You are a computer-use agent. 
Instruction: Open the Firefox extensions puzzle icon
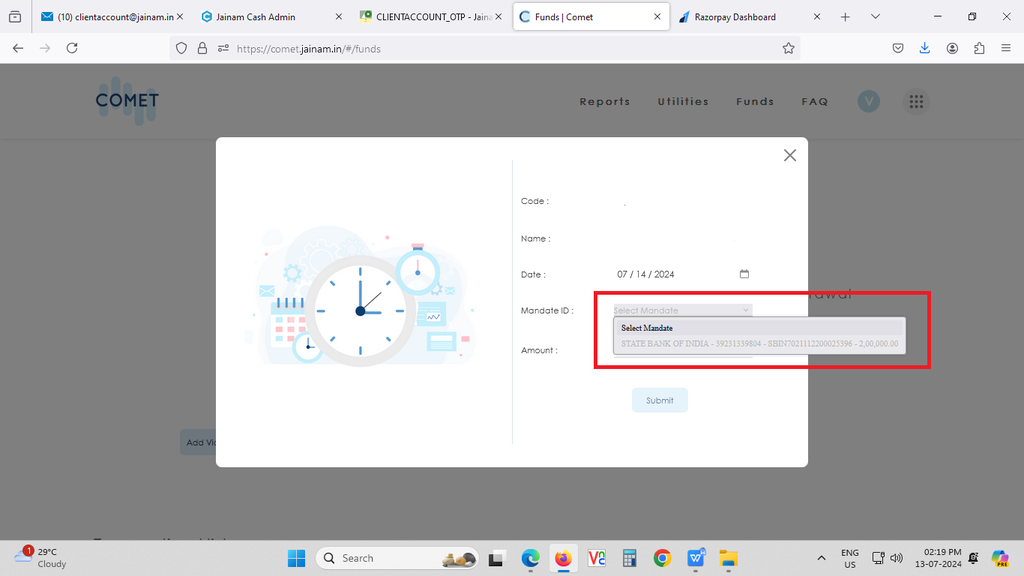(x=979, y=48)
